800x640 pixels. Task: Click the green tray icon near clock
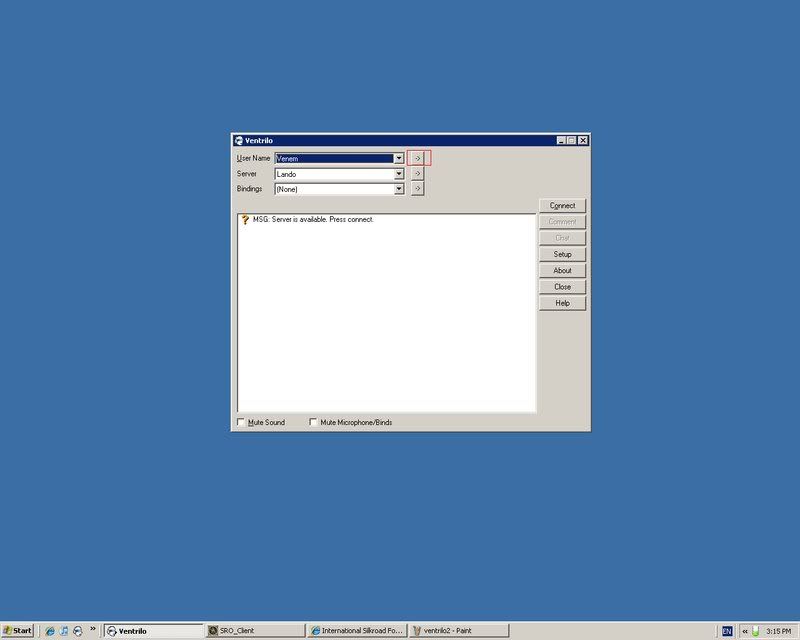pyautogui.click(x=756, y=631)
